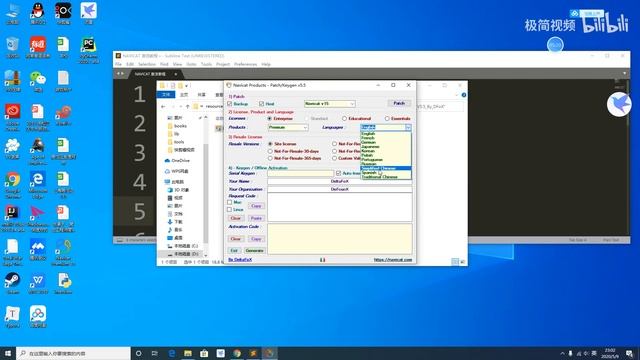Select the Site license radio button

pos(270,144)
